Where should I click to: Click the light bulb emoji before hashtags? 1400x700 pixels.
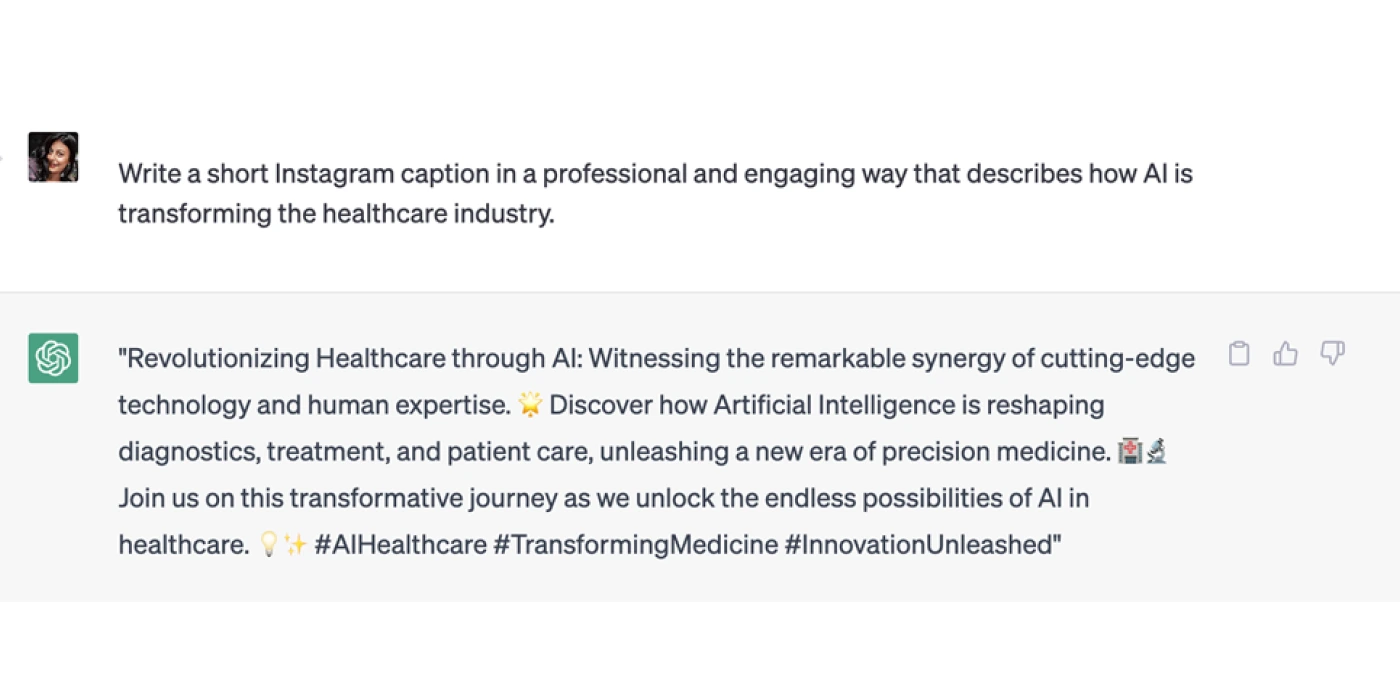pos(268,545)
